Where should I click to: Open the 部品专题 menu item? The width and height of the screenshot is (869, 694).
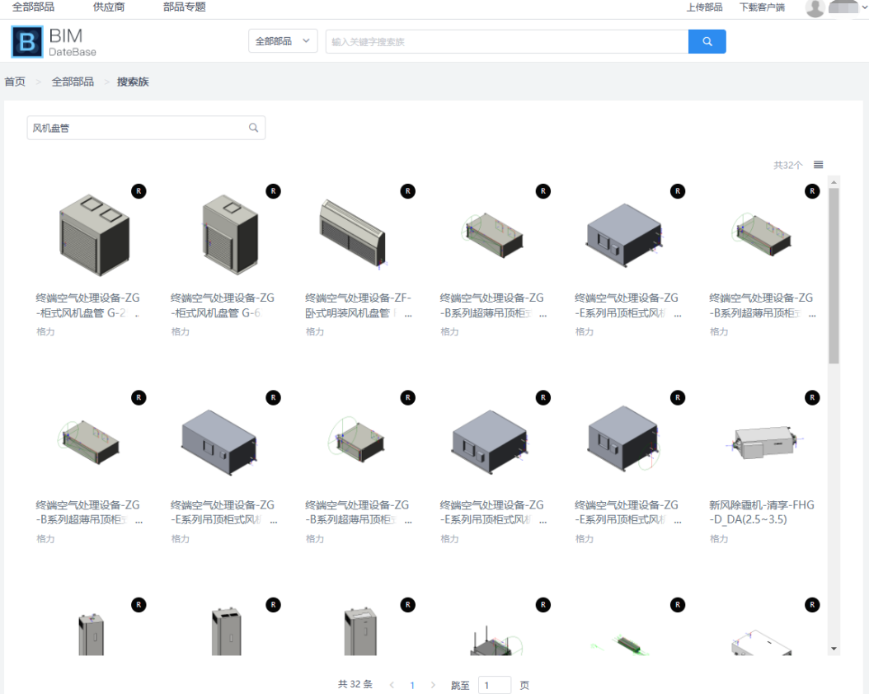(x=185, y=7)
